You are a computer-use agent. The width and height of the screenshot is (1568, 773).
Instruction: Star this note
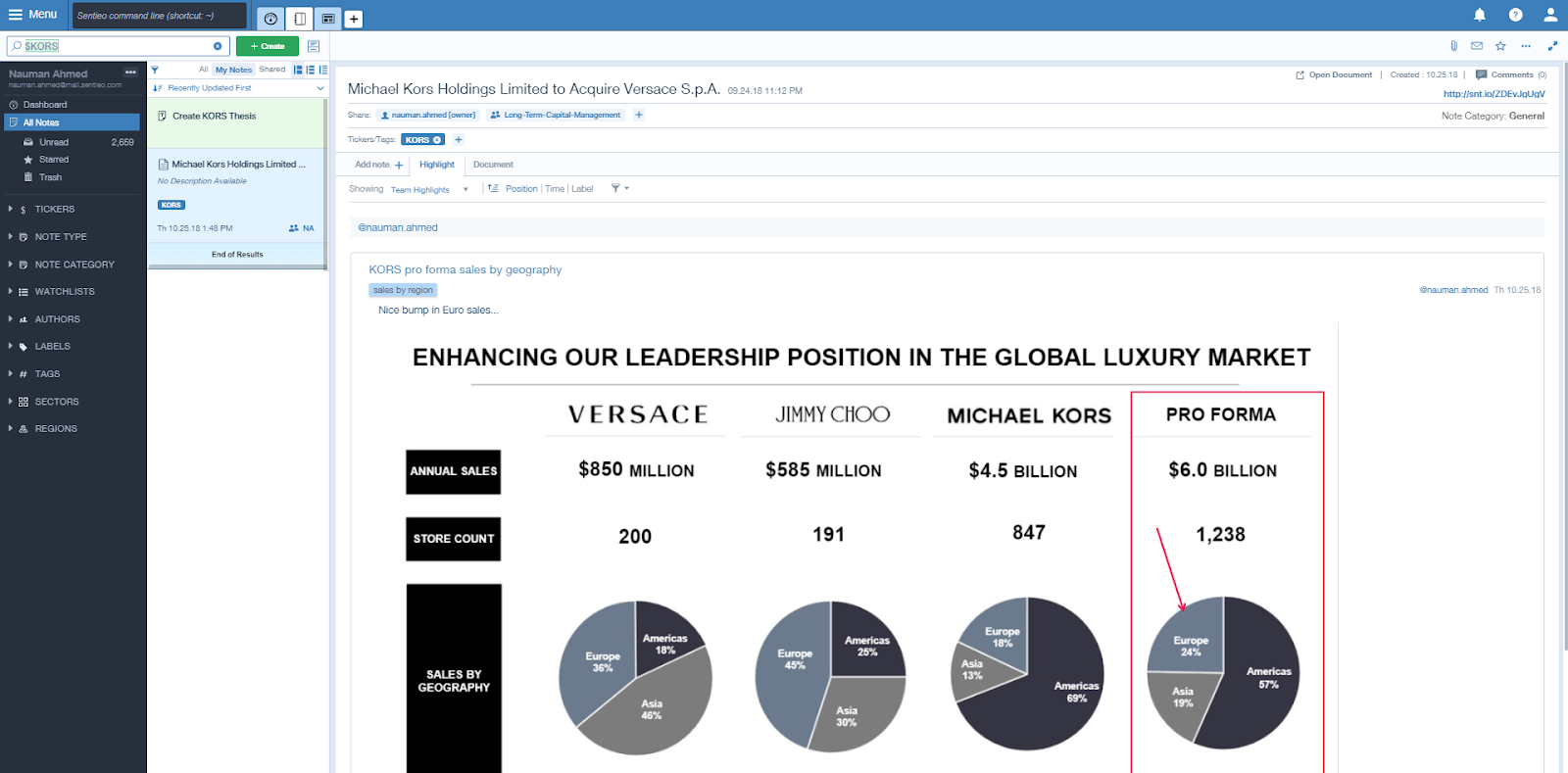[1500, 46]
